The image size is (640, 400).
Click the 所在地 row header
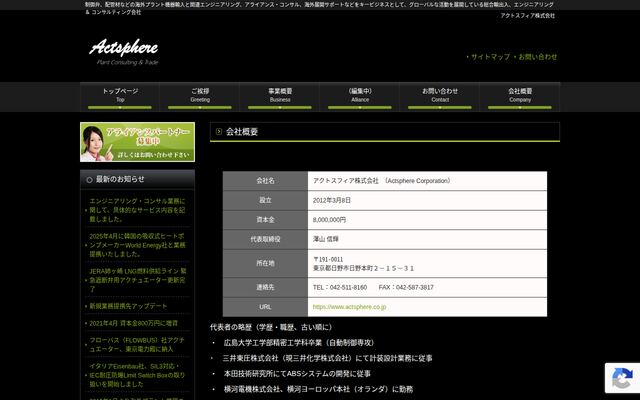(265, 264)
